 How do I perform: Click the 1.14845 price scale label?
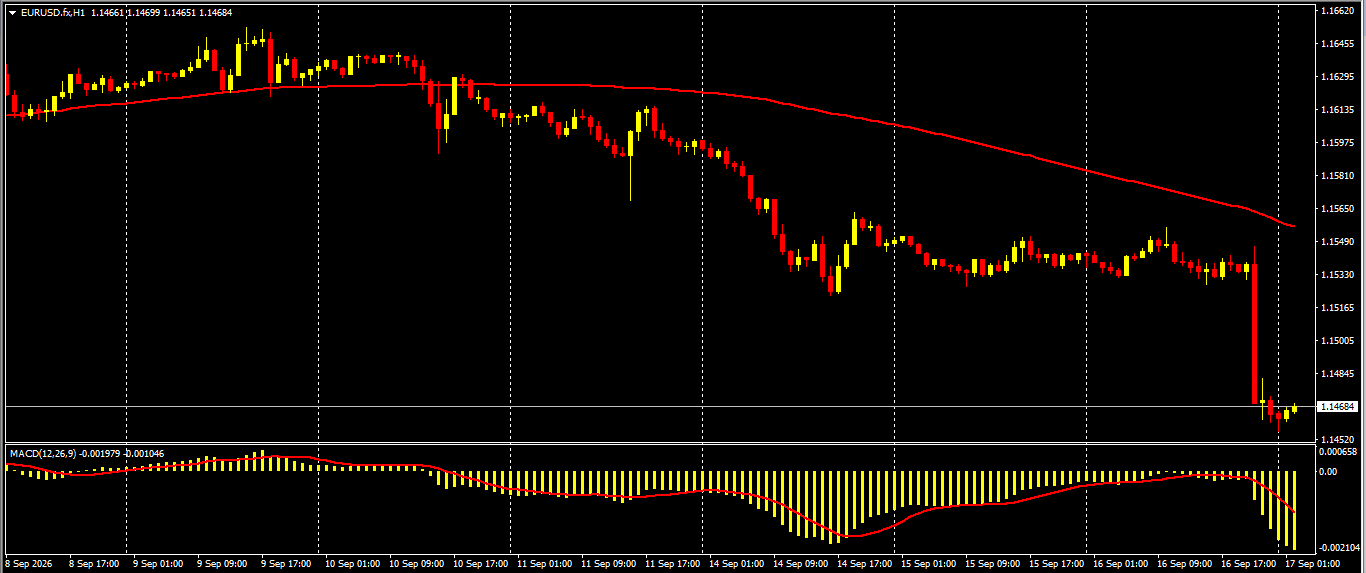coord(1337,374)
